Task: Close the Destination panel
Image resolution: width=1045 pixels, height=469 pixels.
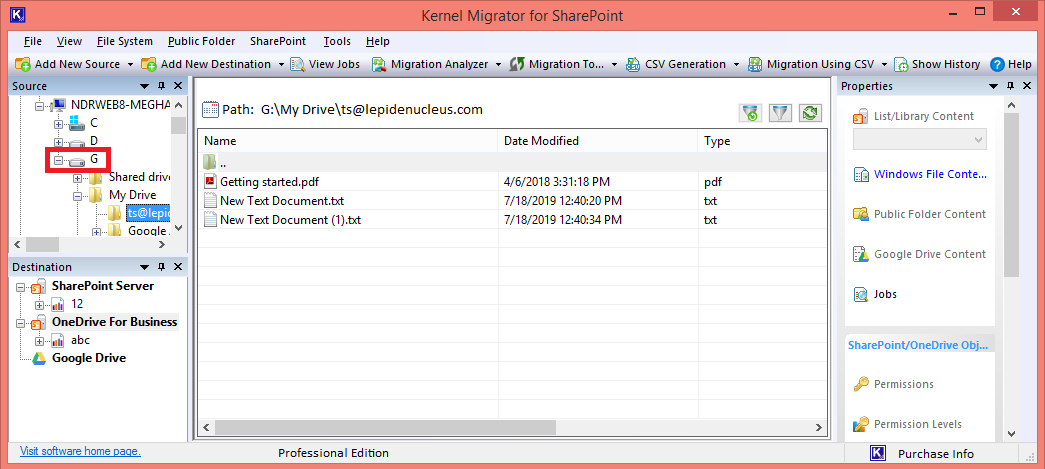Action: point(177,267)
